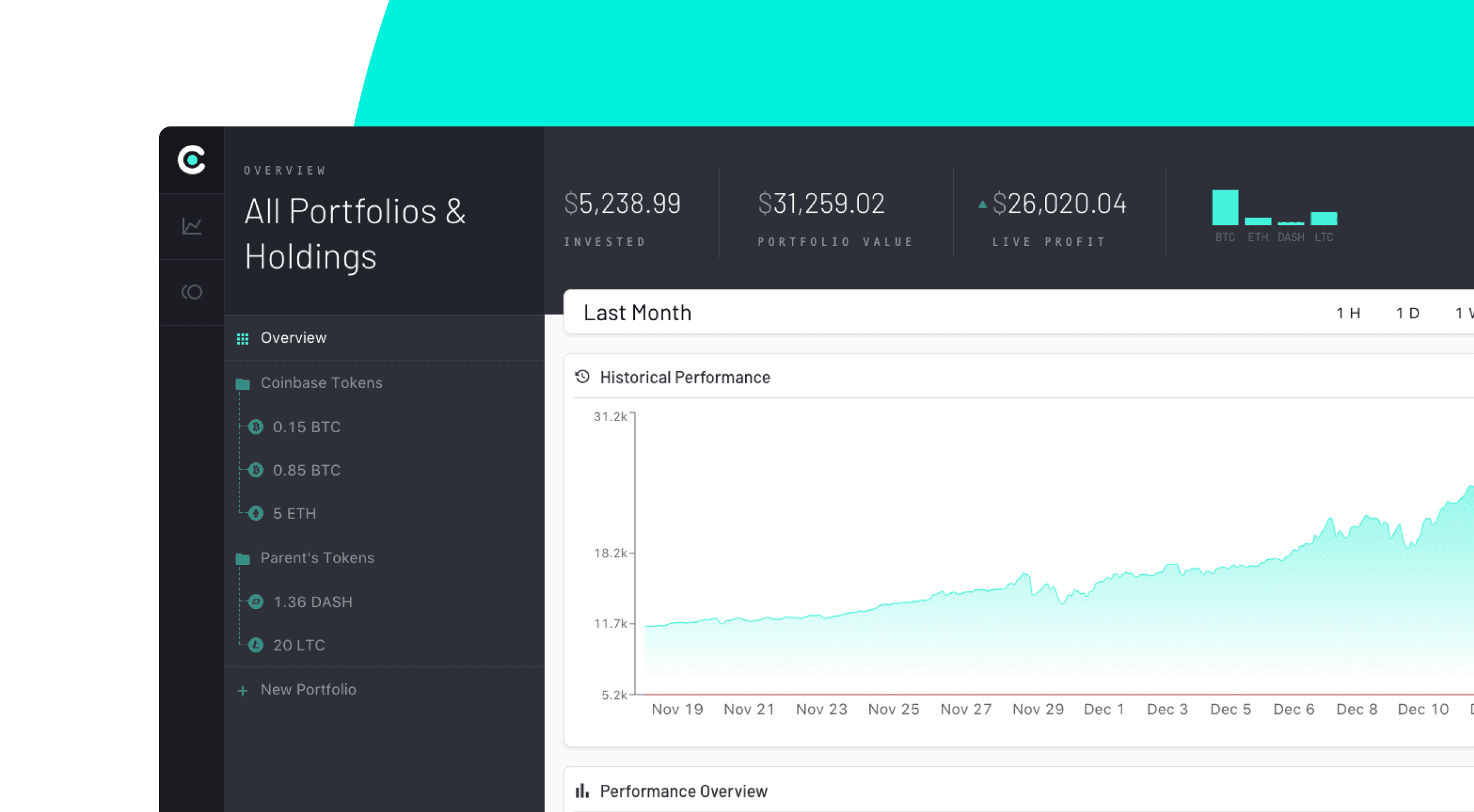
Task: Open the line chart icon in sidebar
Action: point(192,226)
